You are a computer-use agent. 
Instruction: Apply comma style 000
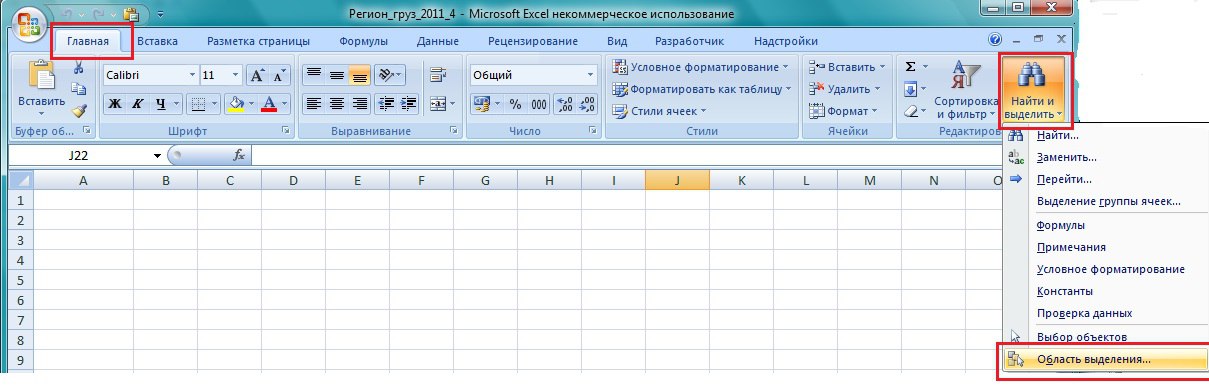coord(538,103)
